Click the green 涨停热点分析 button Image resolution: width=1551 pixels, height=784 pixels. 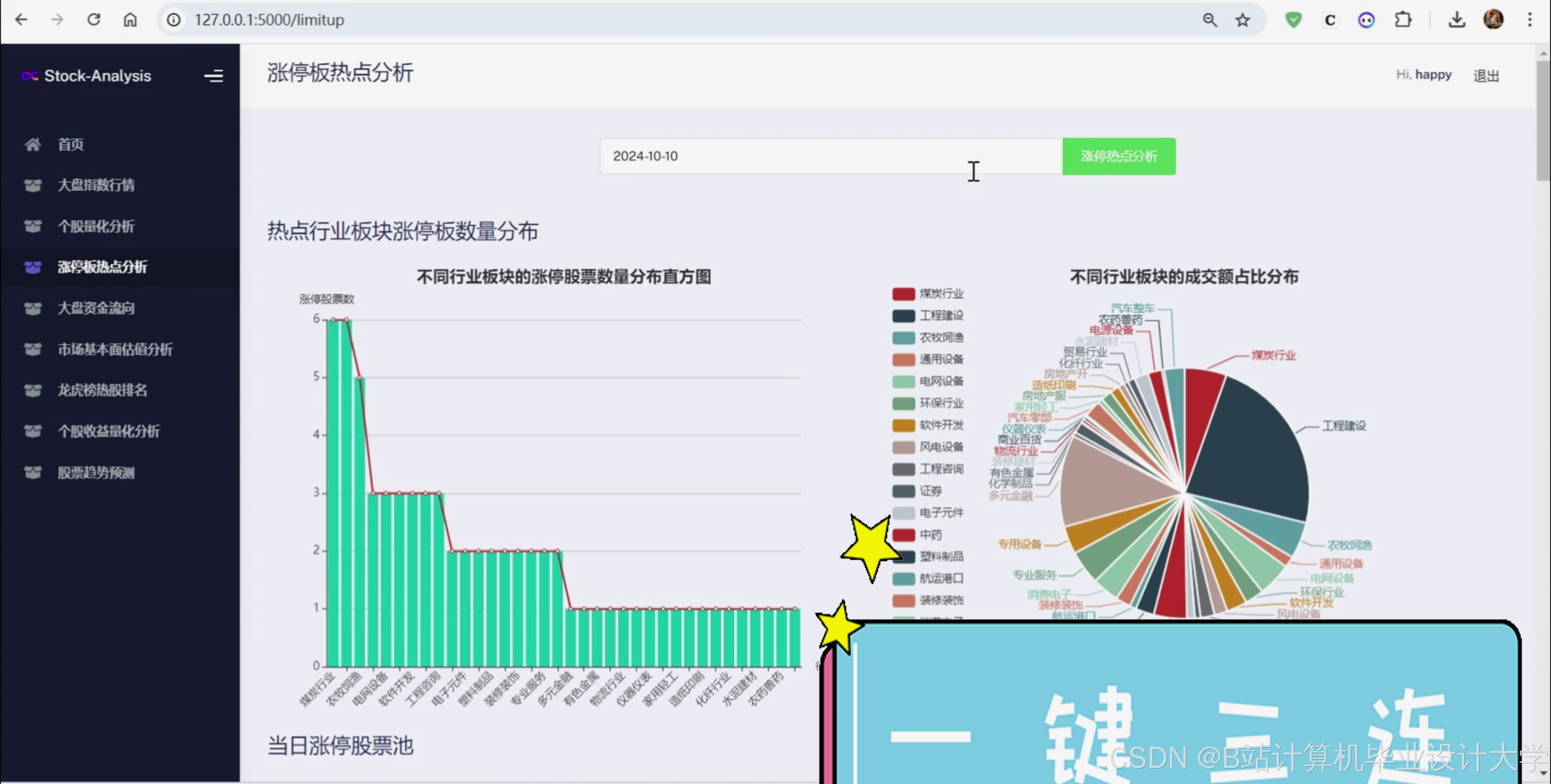coord(1118,156)
